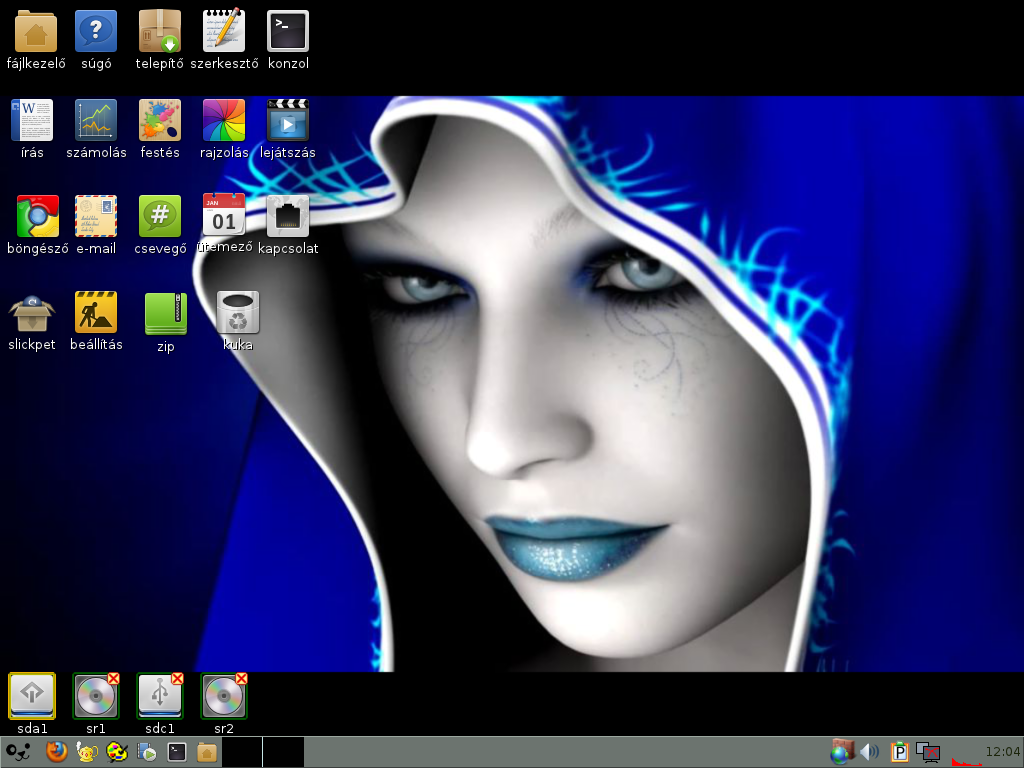
Task: Open the Puppy dog-face start menu
Action: pyautogui.click(x=18, y=752)
